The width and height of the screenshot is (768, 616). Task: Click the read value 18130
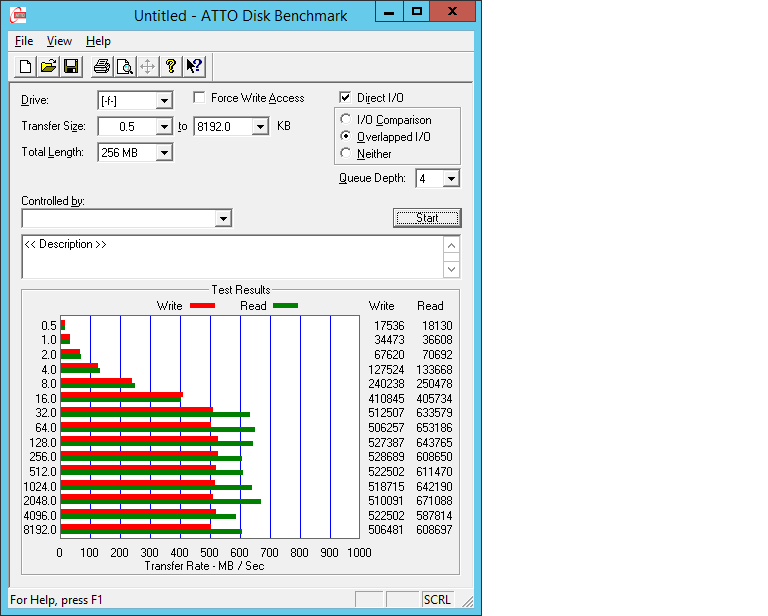437,326
